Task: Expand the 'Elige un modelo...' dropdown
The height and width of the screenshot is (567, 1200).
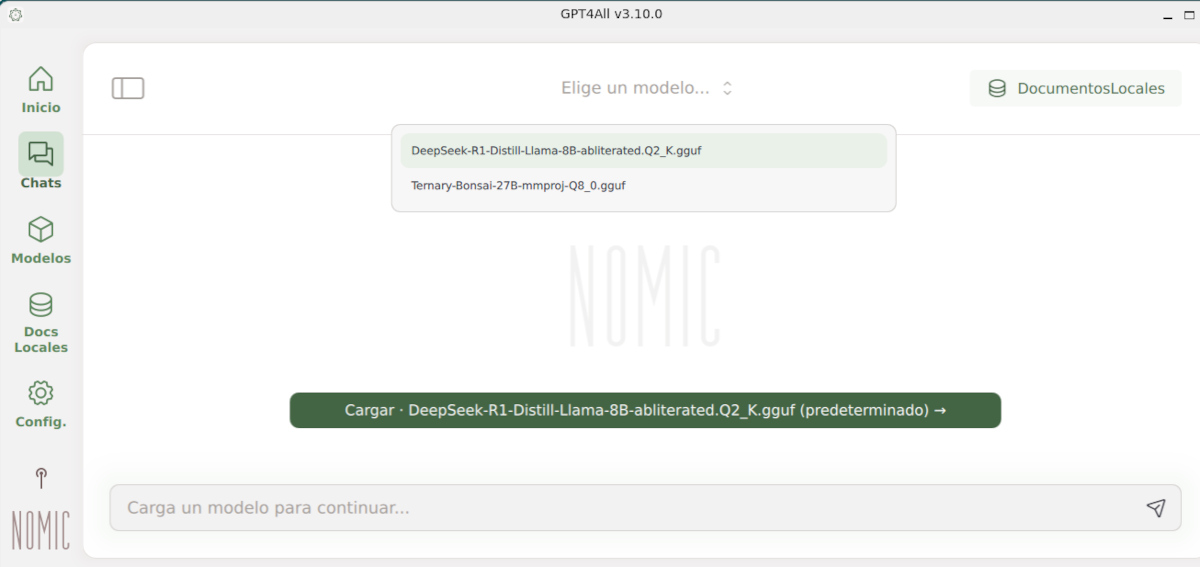Action: tap(647, 88)
